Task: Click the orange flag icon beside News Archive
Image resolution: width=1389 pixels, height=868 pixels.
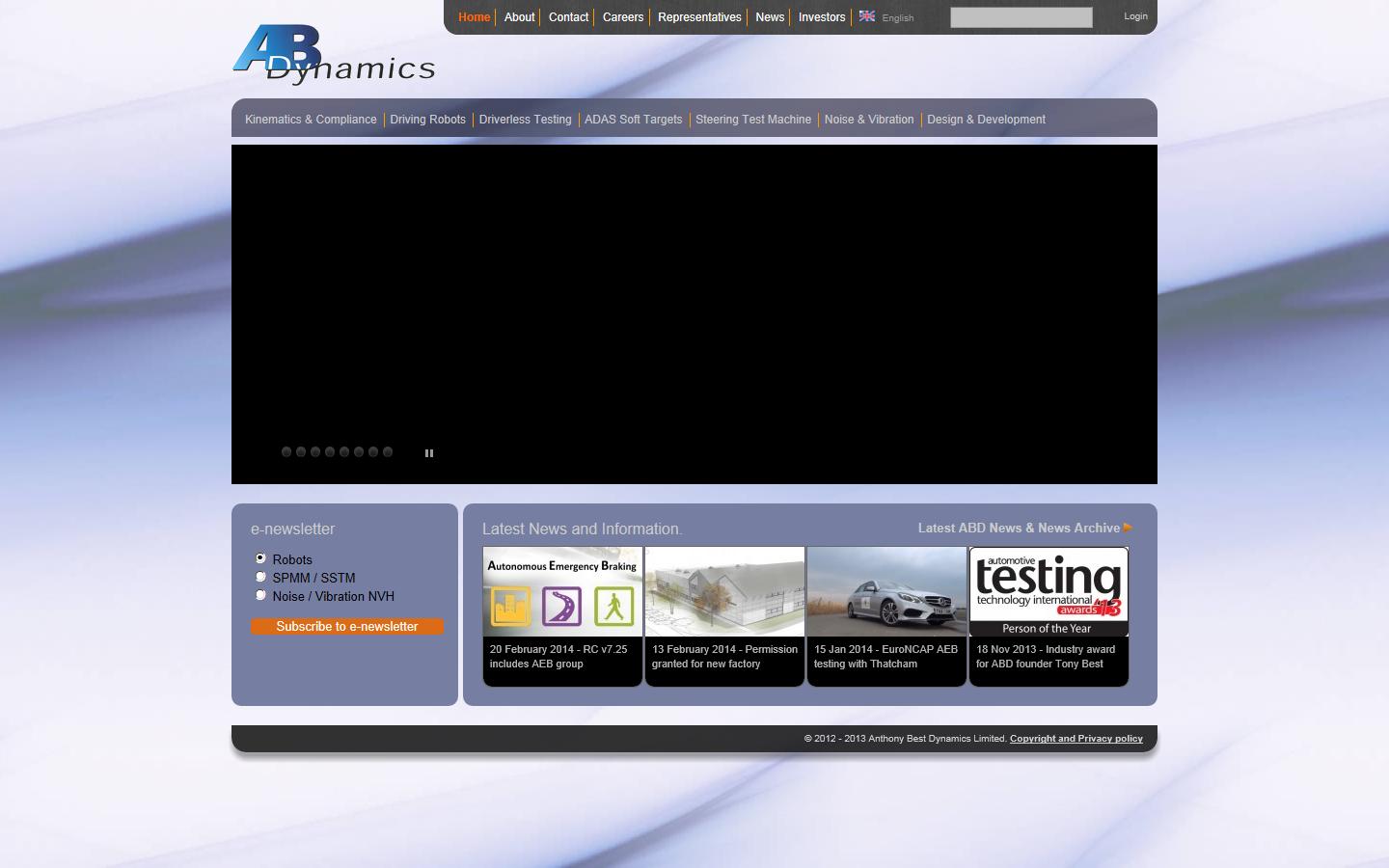Action: point(1127,528)
